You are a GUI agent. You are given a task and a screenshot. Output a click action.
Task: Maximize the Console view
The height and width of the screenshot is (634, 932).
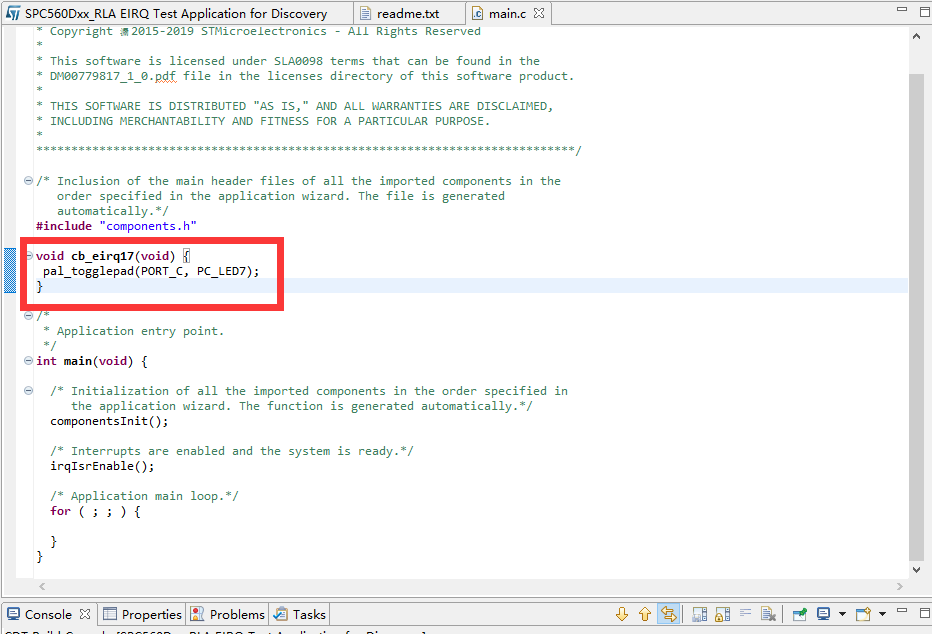point(925,613)
